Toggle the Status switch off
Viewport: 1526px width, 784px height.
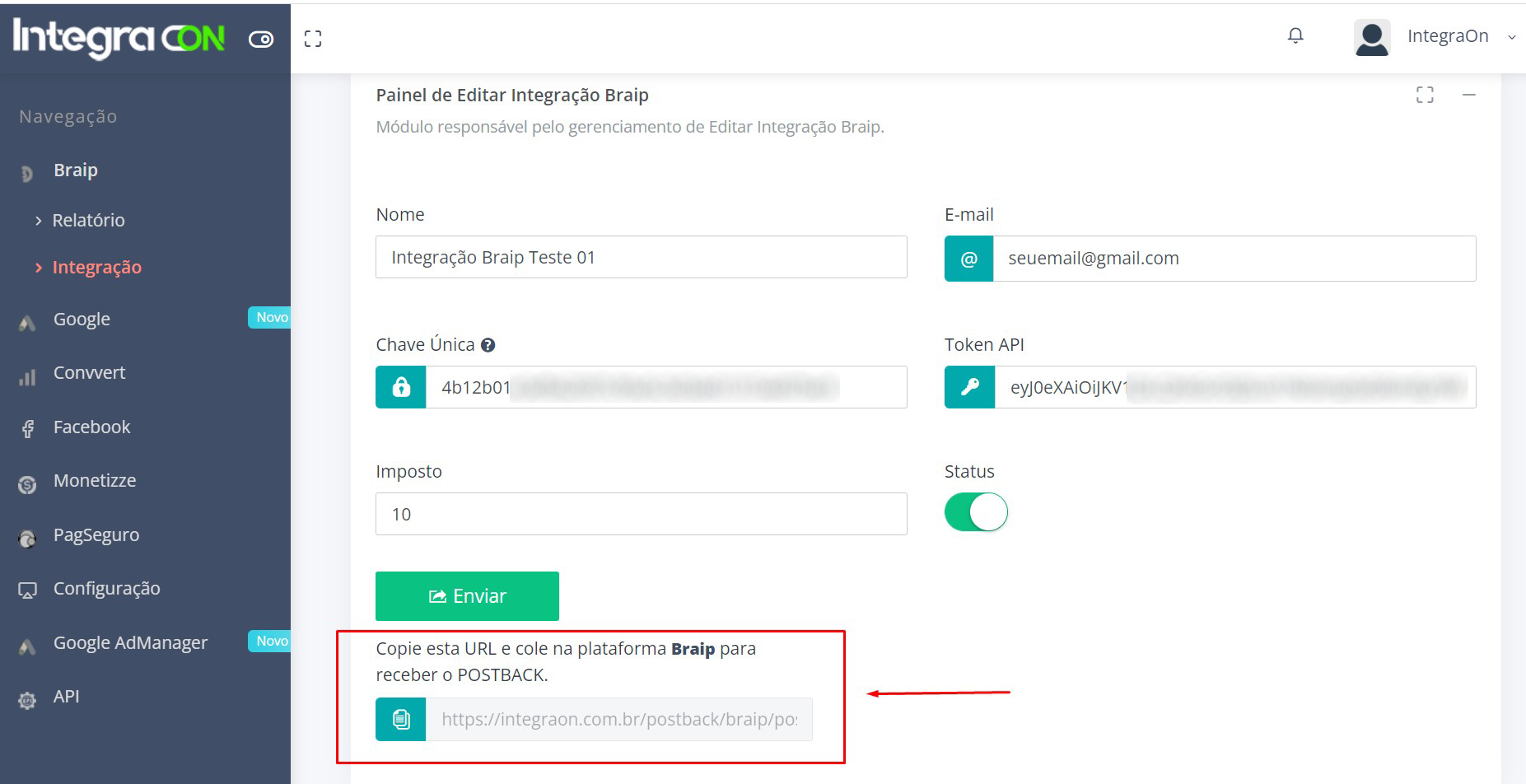(x=976, y=512)
